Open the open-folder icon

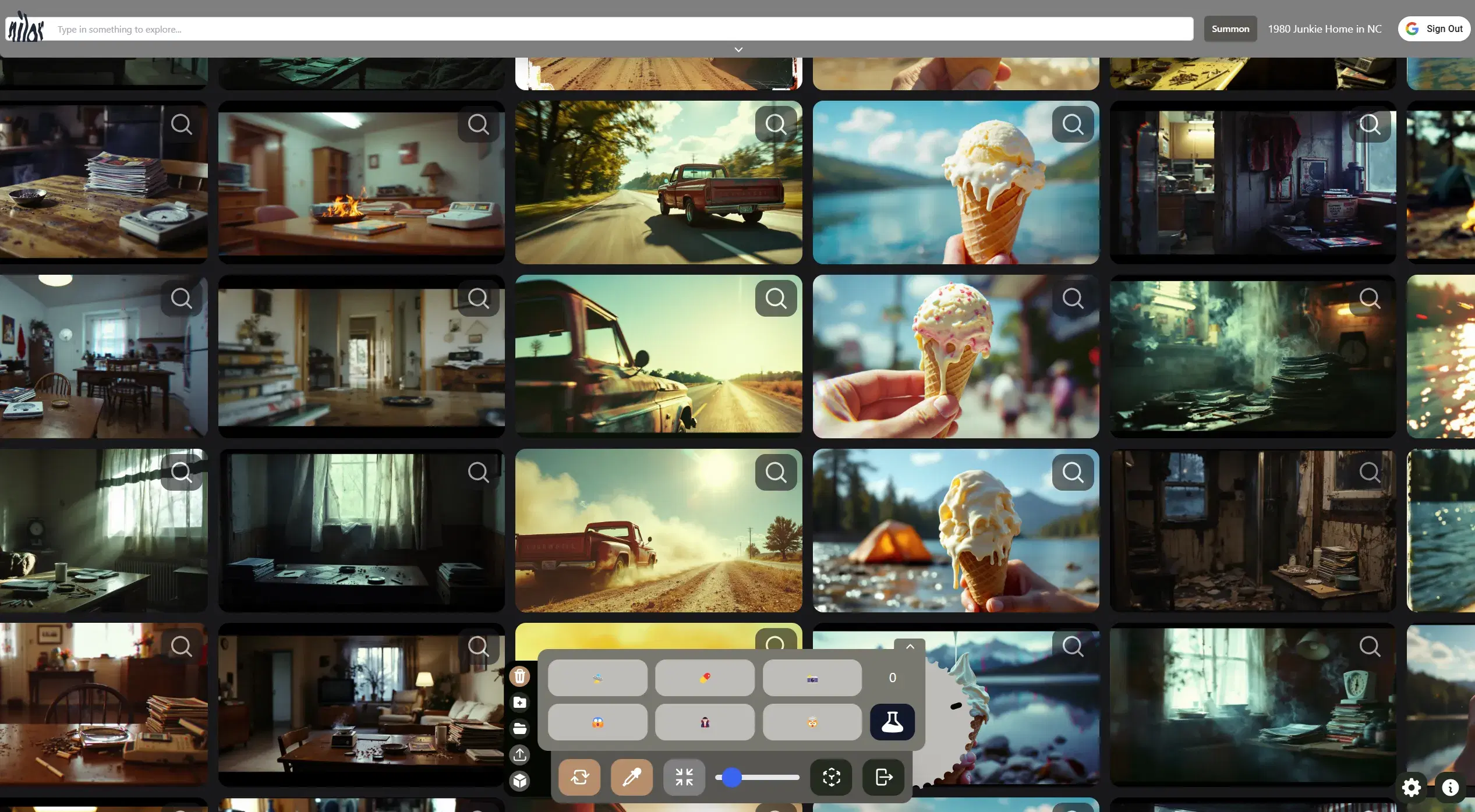(x=519, y=729)
